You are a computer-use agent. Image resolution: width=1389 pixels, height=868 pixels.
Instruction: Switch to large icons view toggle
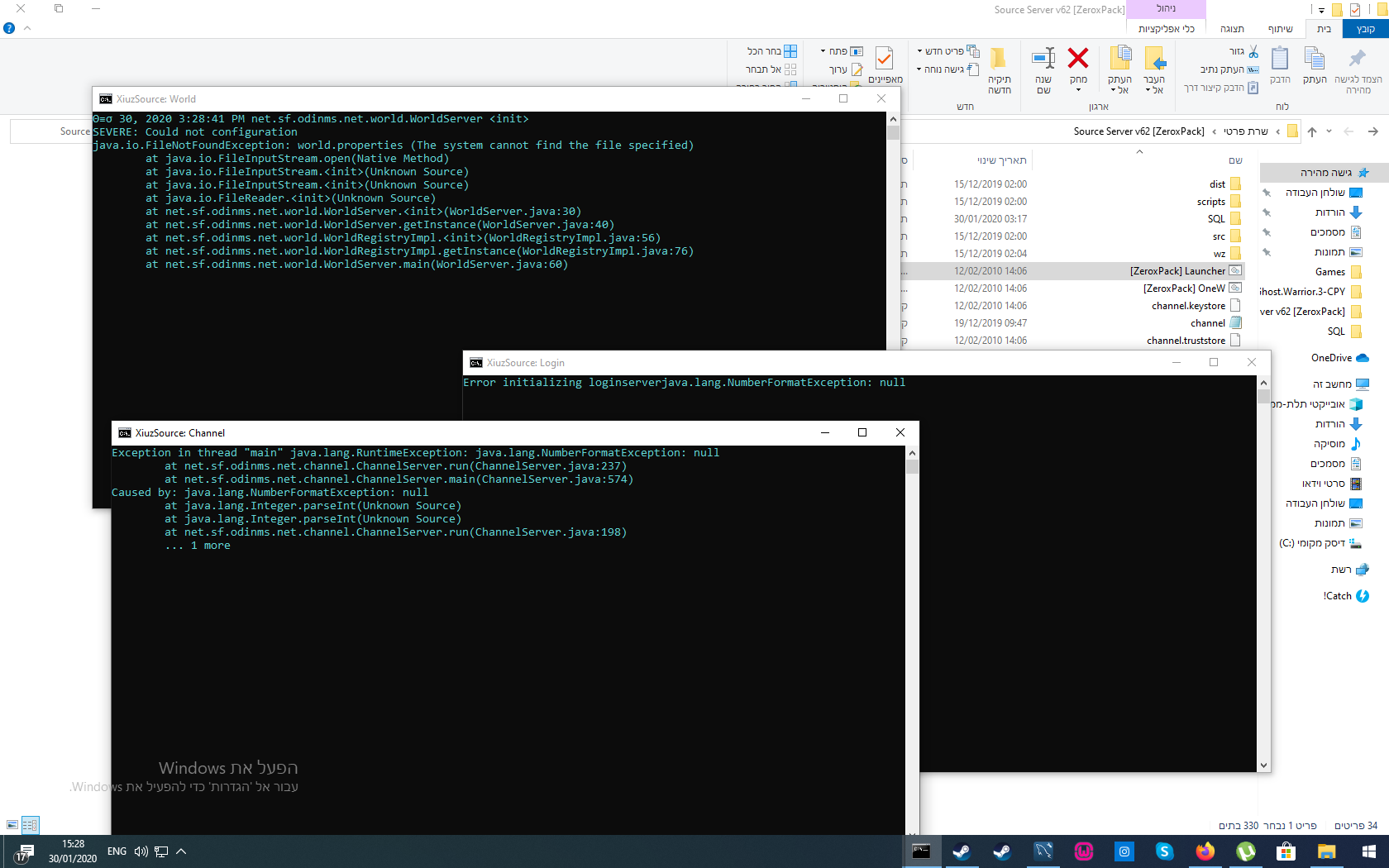click(12, 824)
